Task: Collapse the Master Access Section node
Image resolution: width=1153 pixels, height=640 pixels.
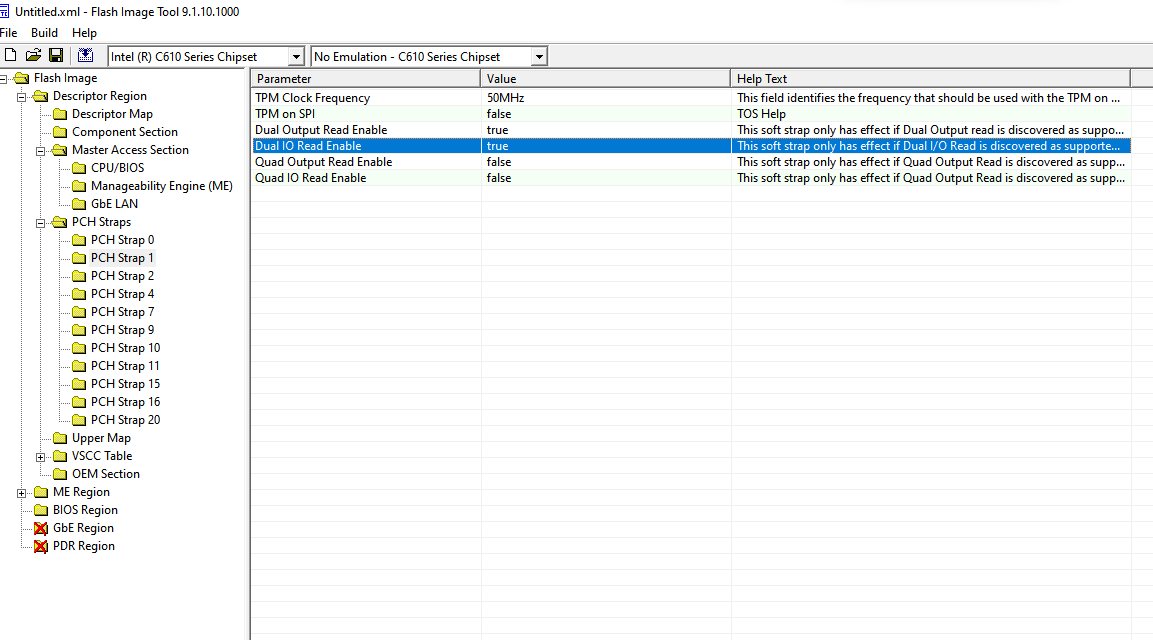Action: (41, 150)
